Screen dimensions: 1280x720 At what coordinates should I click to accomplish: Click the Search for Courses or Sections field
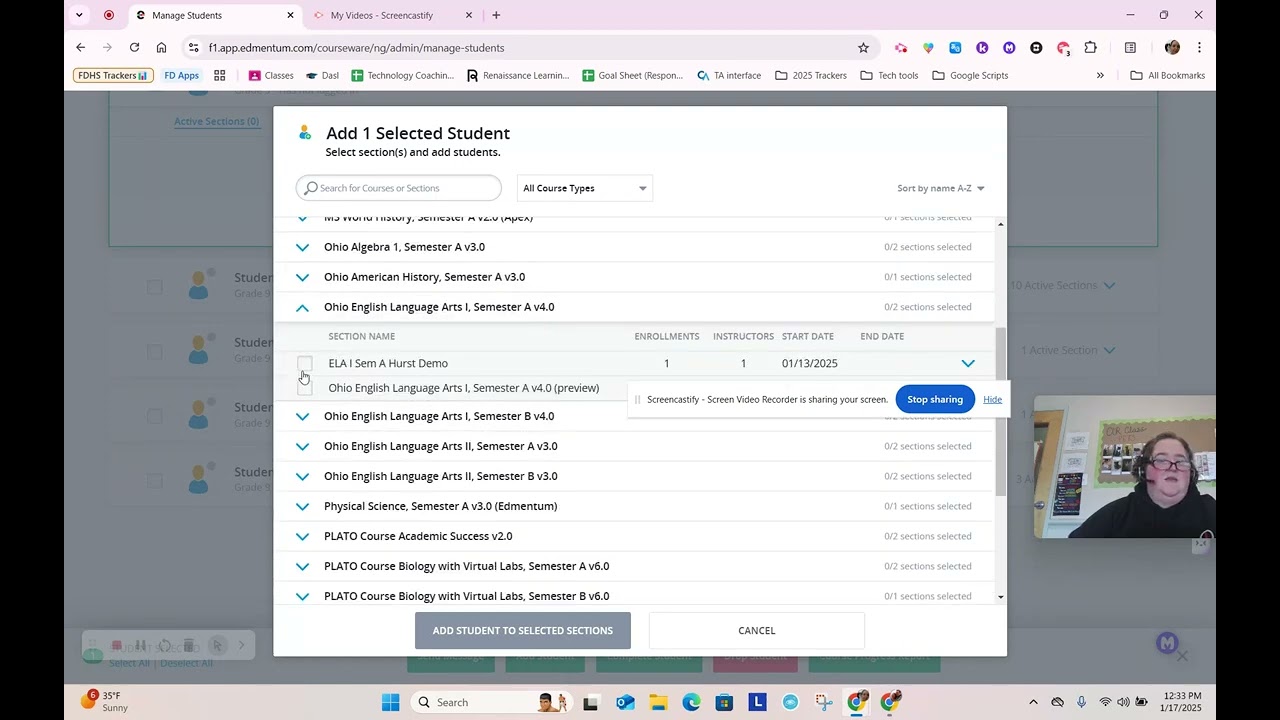[399, 188]
